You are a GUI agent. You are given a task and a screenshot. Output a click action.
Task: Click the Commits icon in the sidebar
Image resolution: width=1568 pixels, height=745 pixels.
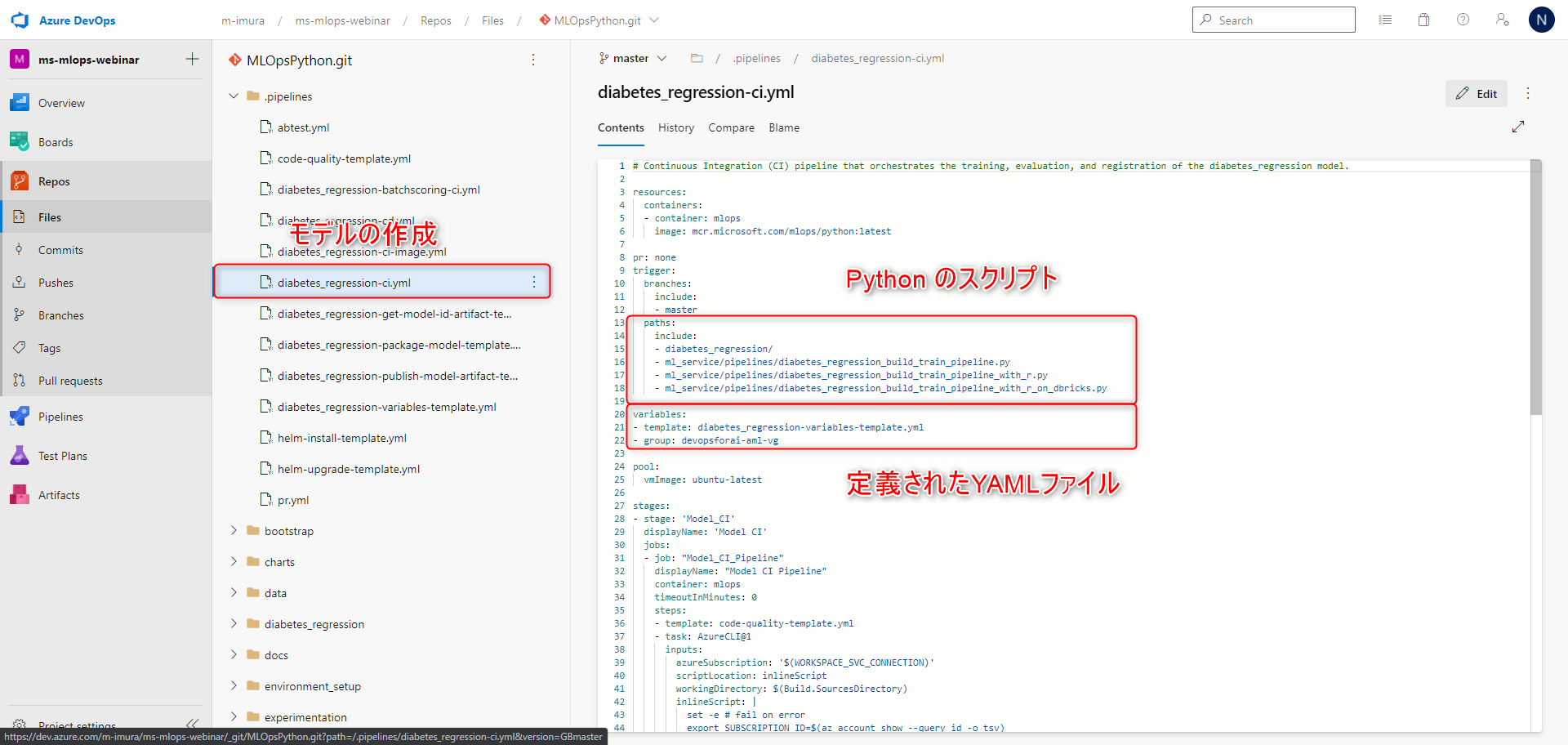tap(19, 250)
